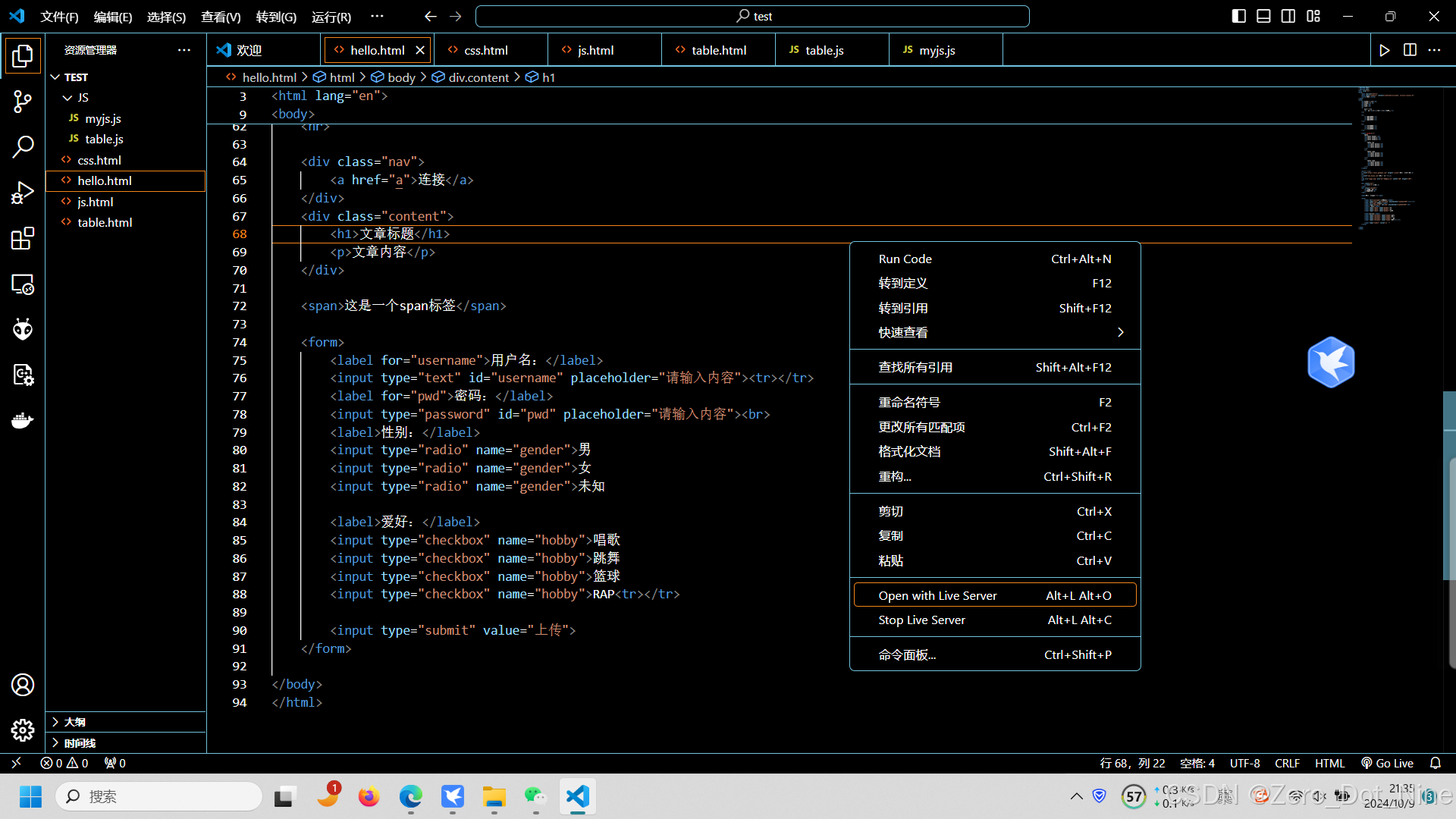Switch to the table.js tab
Screen dimensions: 1456x819
[824, 50]
